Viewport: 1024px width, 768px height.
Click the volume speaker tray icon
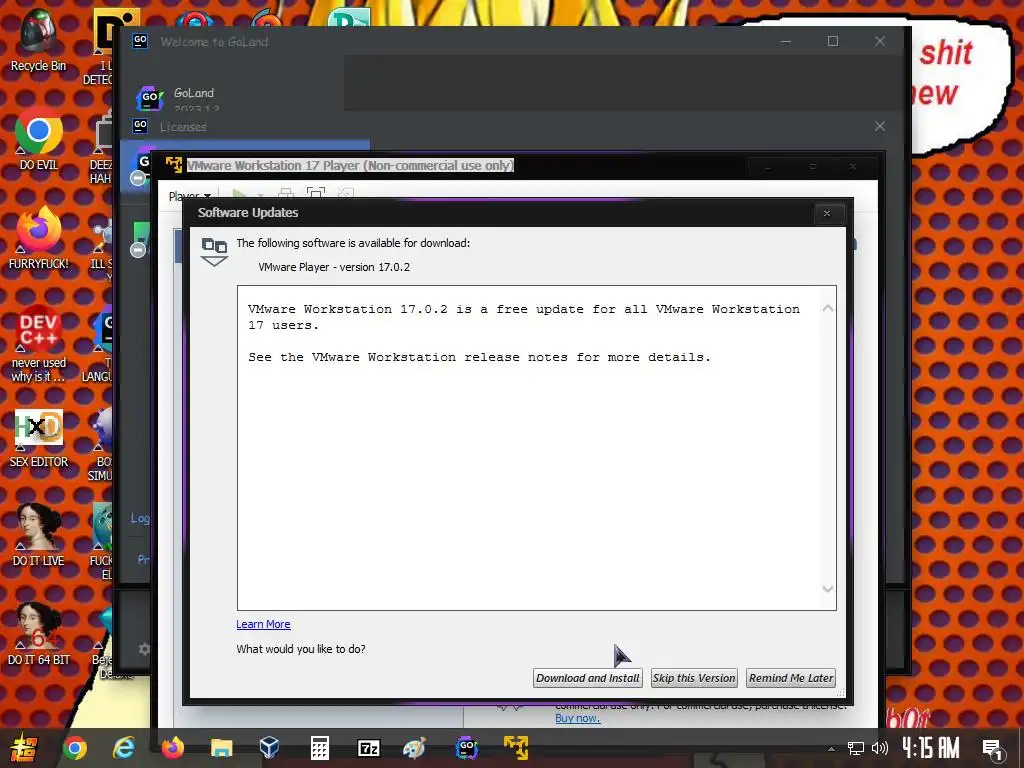(880, 748)
